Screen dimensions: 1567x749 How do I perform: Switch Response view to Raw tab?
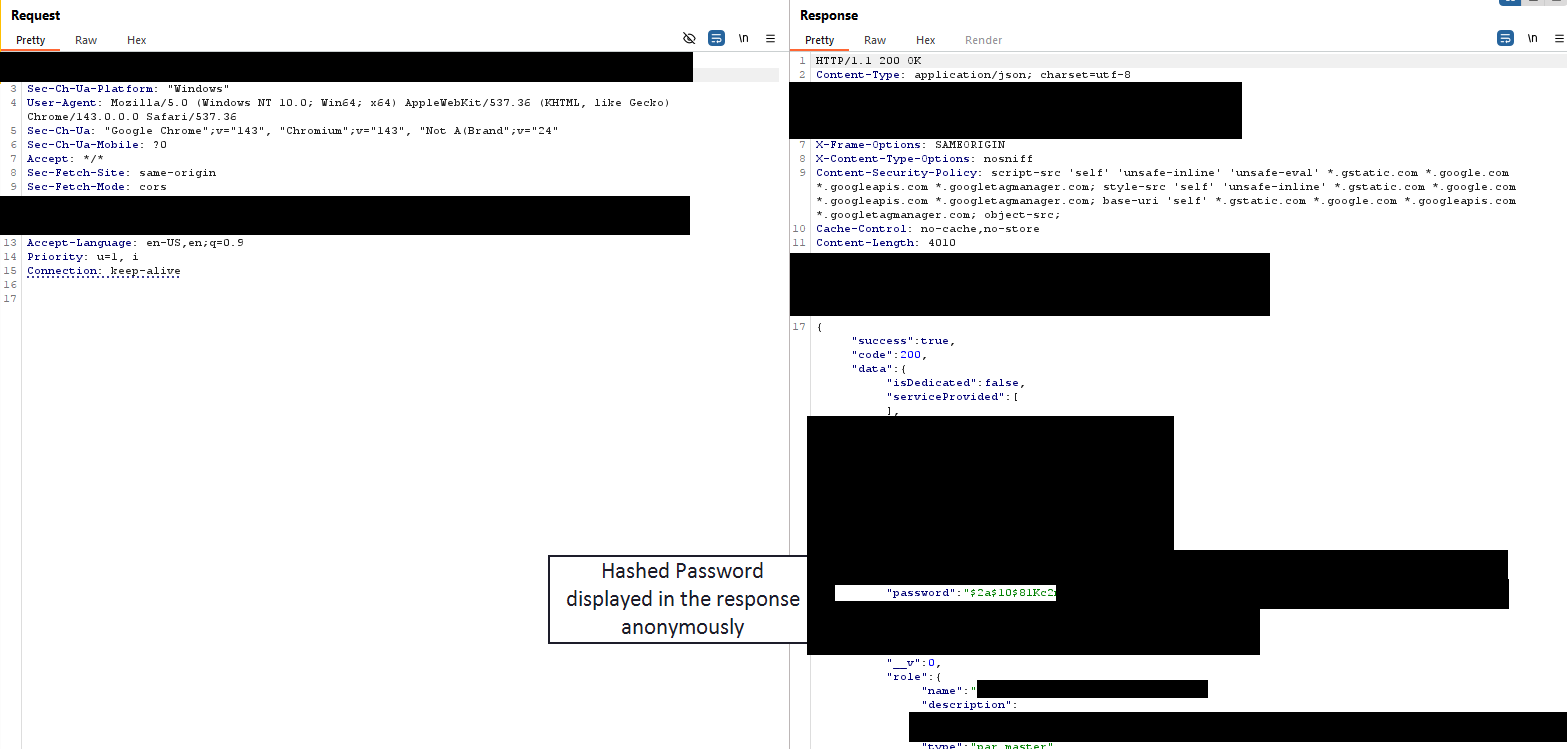[x=875, y=40]
